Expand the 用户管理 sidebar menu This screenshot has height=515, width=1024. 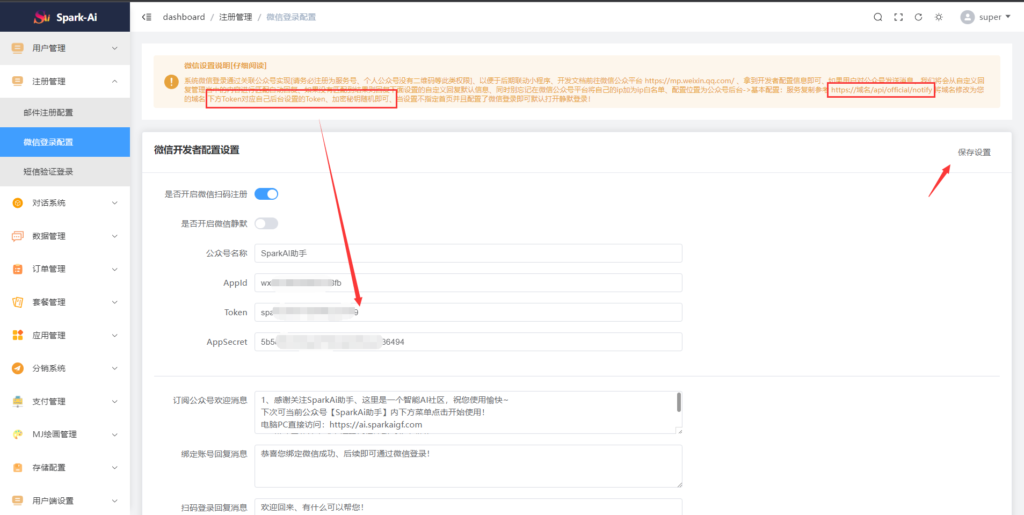point(64,48)
